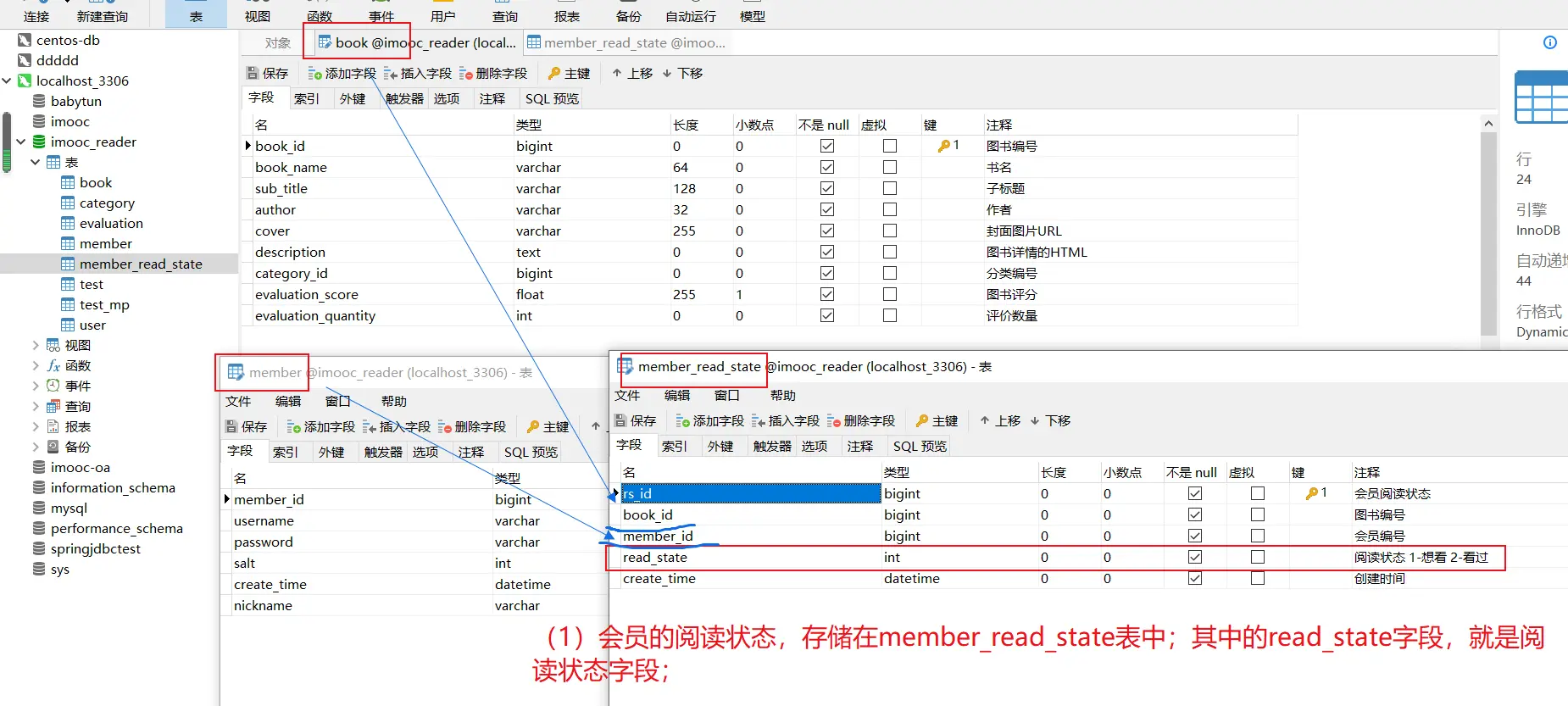The height and width of the screenshot is (706, 1568).
Task: Select the read_state field name cell
Action: 751,557
